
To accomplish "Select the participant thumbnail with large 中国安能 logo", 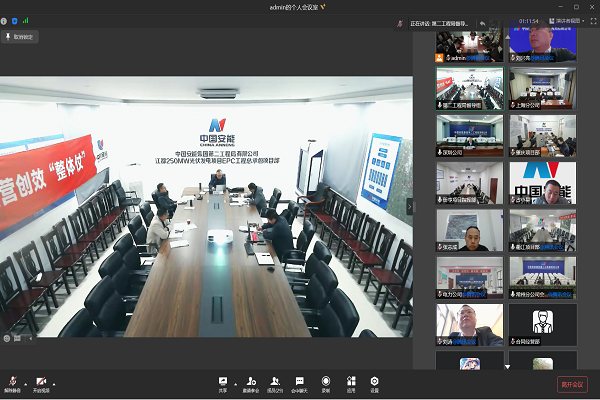I will 543,183.
